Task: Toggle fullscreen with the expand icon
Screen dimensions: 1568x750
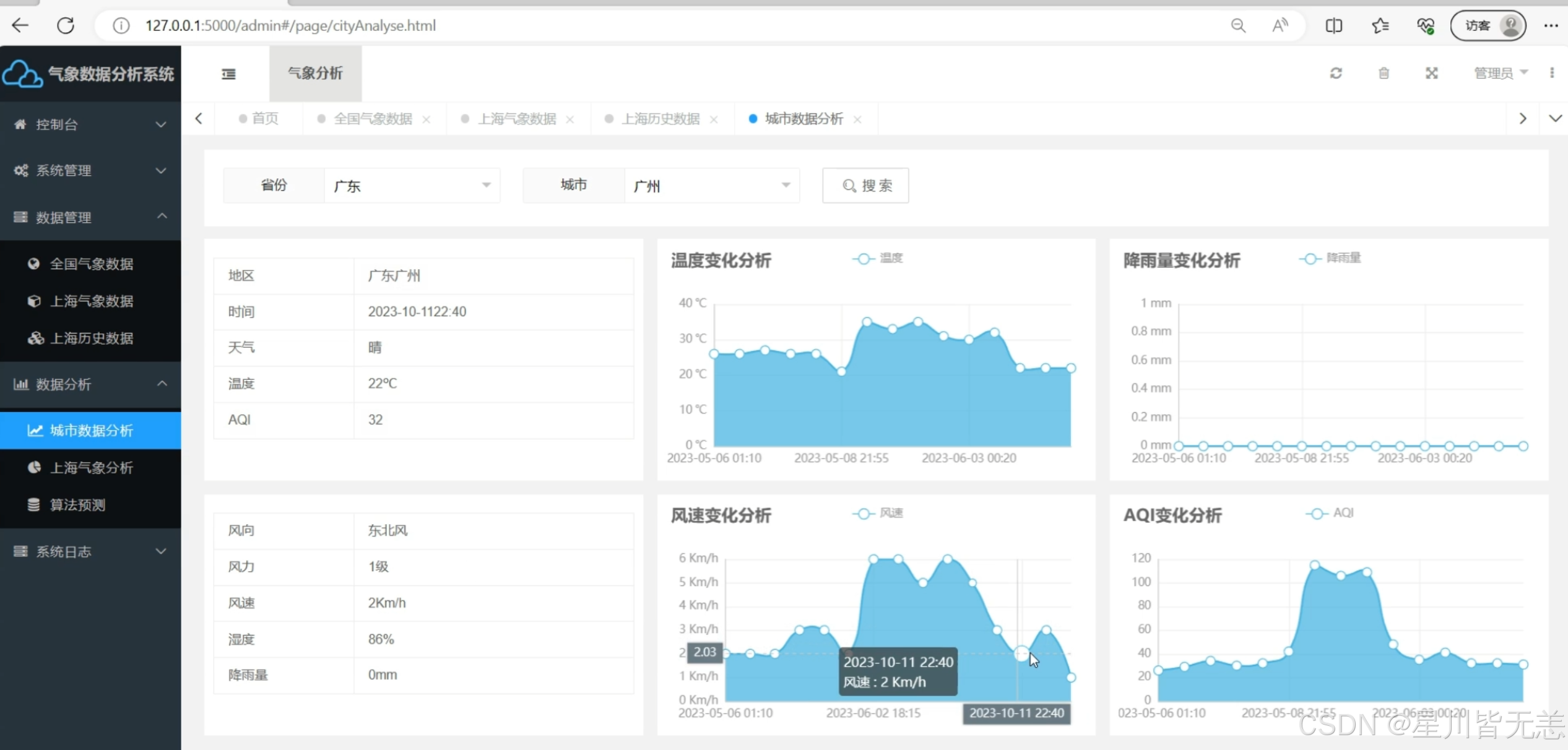Action: click(1432, 73)
